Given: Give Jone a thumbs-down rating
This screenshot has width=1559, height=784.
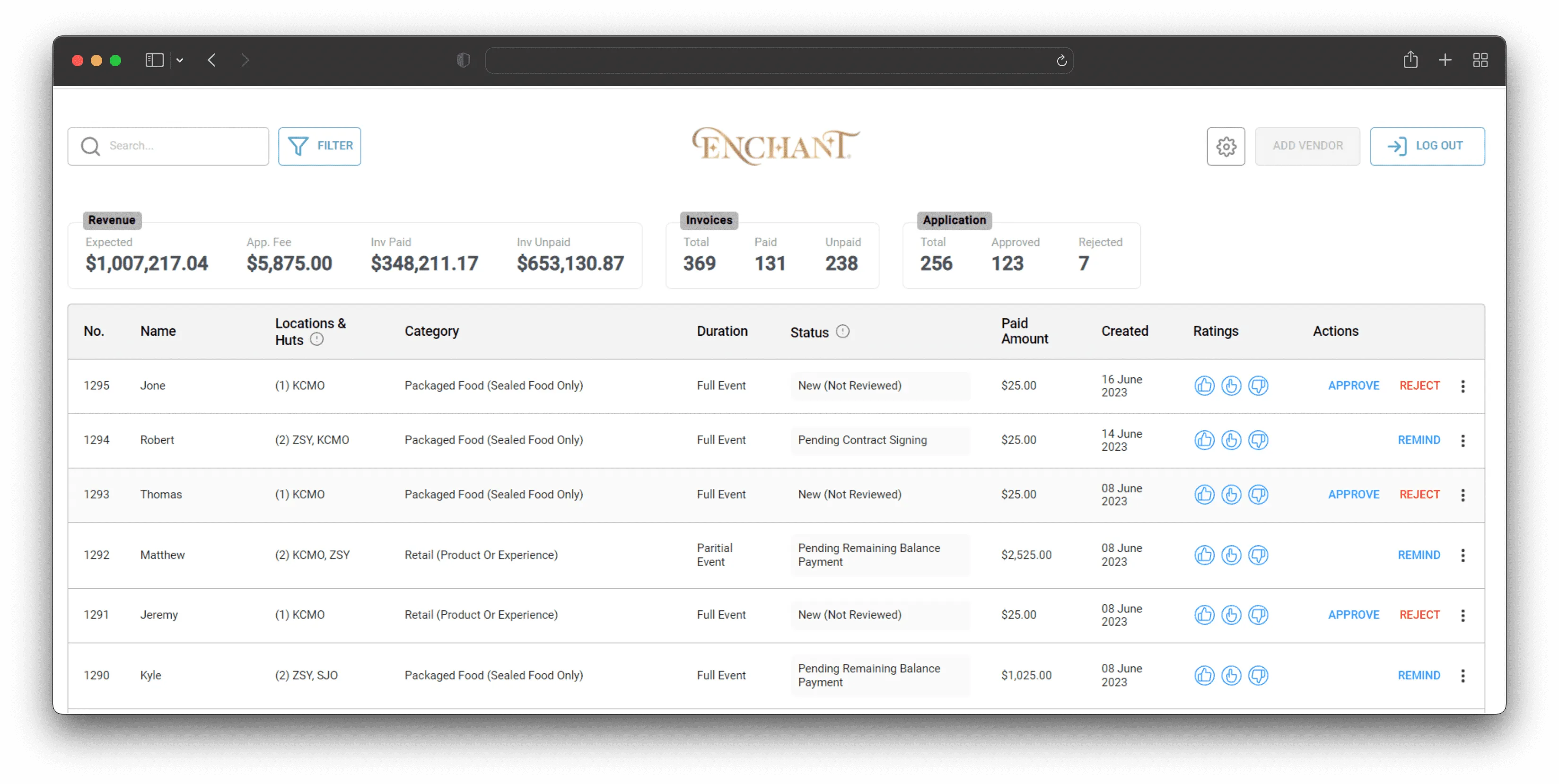Looking at the screenshot, I should pos(1258,385).
